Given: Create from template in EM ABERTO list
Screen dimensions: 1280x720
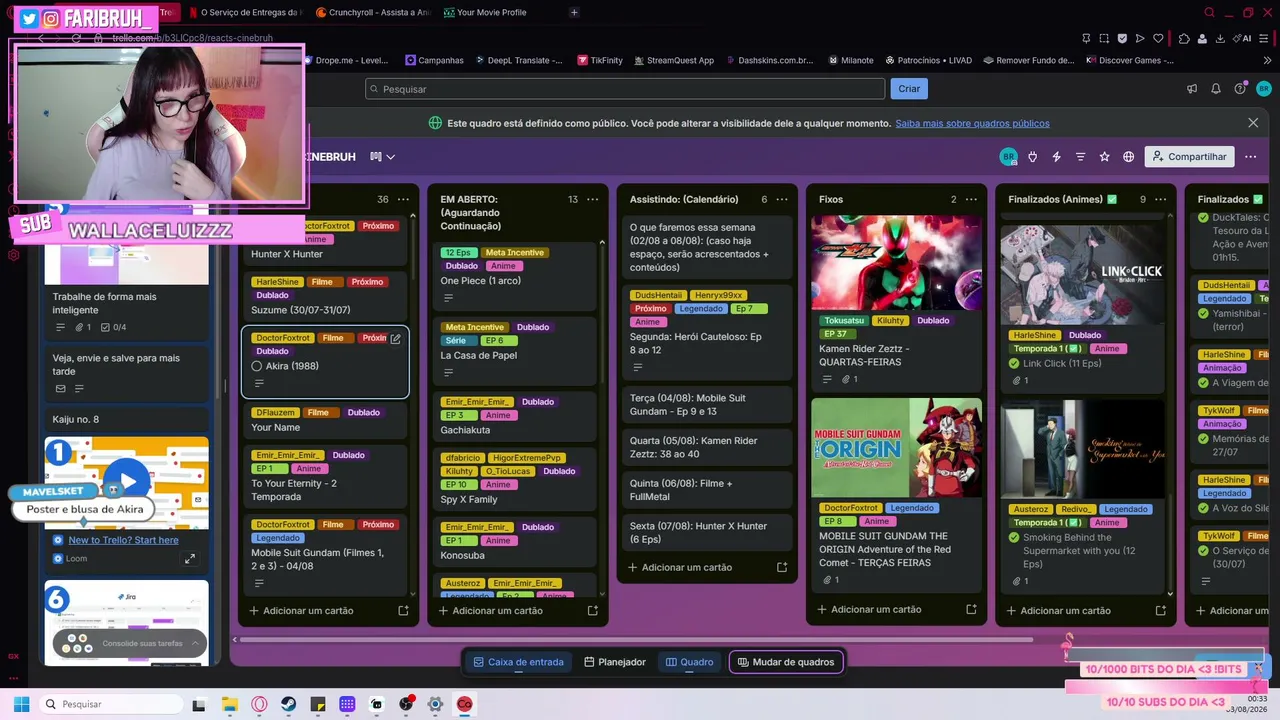Looking at the screenshot, I should tap(592, 610).
